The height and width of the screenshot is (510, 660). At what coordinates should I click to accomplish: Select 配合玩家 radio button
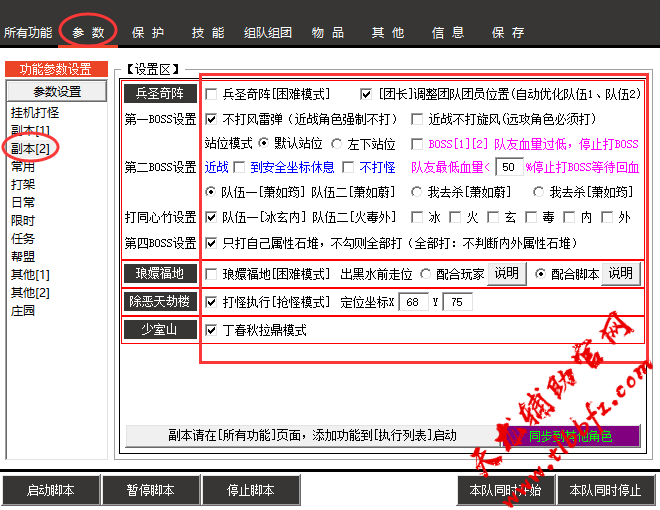point(426,274)
